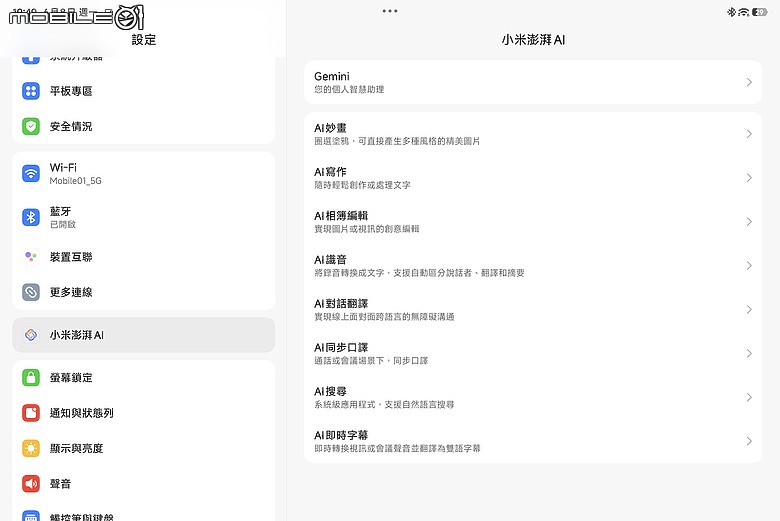The height and width of the screenshot is (521, 780).
Task: Tap the green lock 螢幕鎖定 icon
Action: click(x=31, y=378)
